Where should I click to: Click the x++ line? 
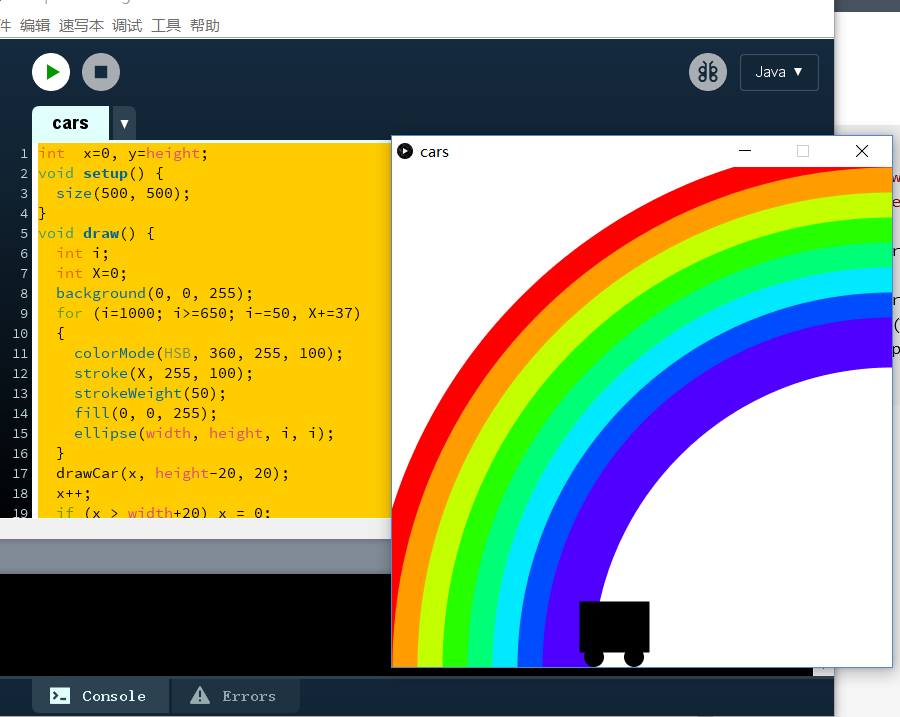point(73,494)
